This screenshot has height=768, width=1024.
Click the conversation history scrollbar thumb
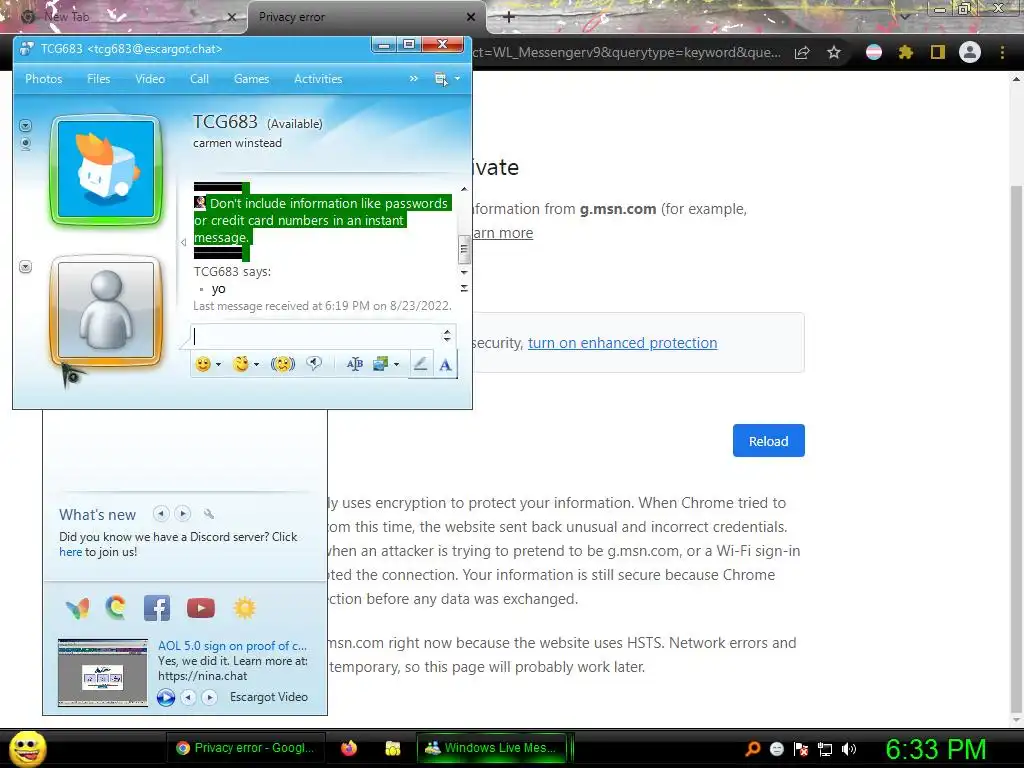464,248
